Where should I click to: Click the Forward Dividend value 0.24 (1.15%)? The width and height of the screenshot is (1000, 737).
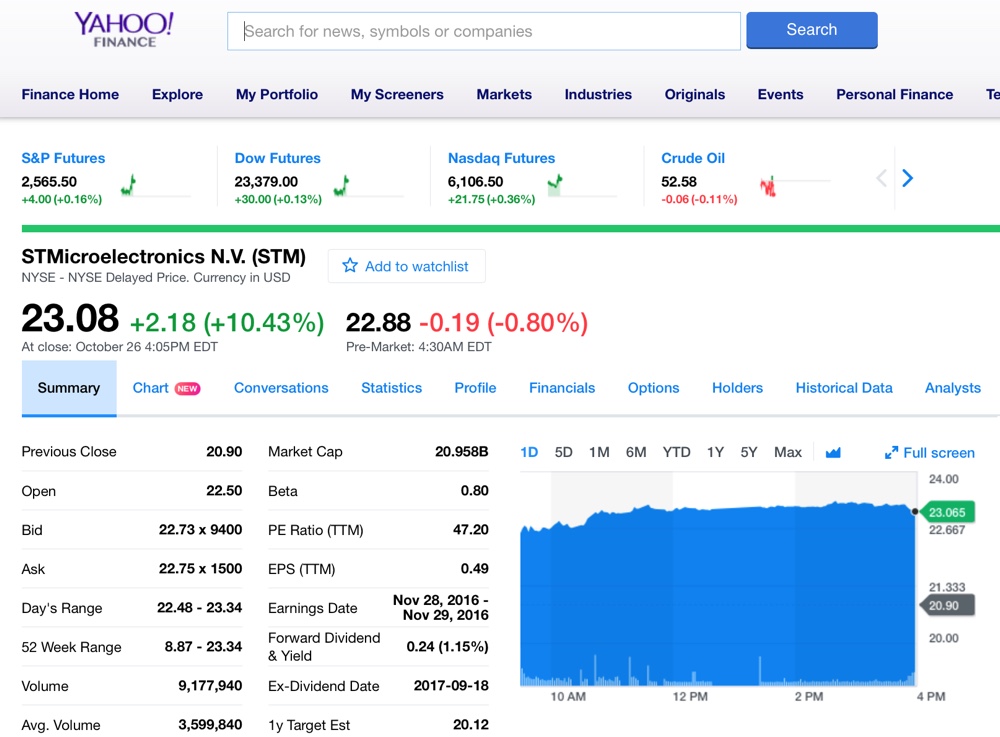point(447,647)
